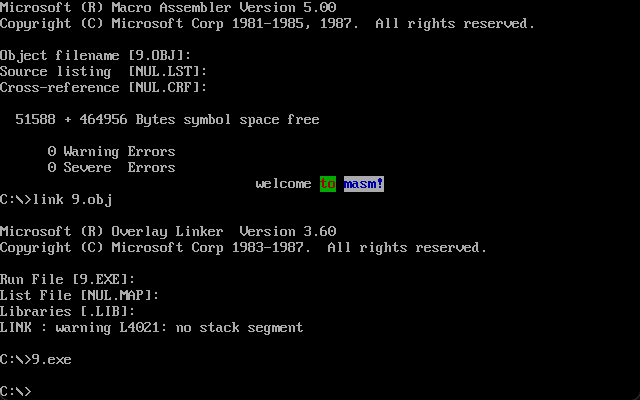This screenshot has height=400, width=640.
Task: Click the green highlighted word "to"
Action: click(328, 184)
